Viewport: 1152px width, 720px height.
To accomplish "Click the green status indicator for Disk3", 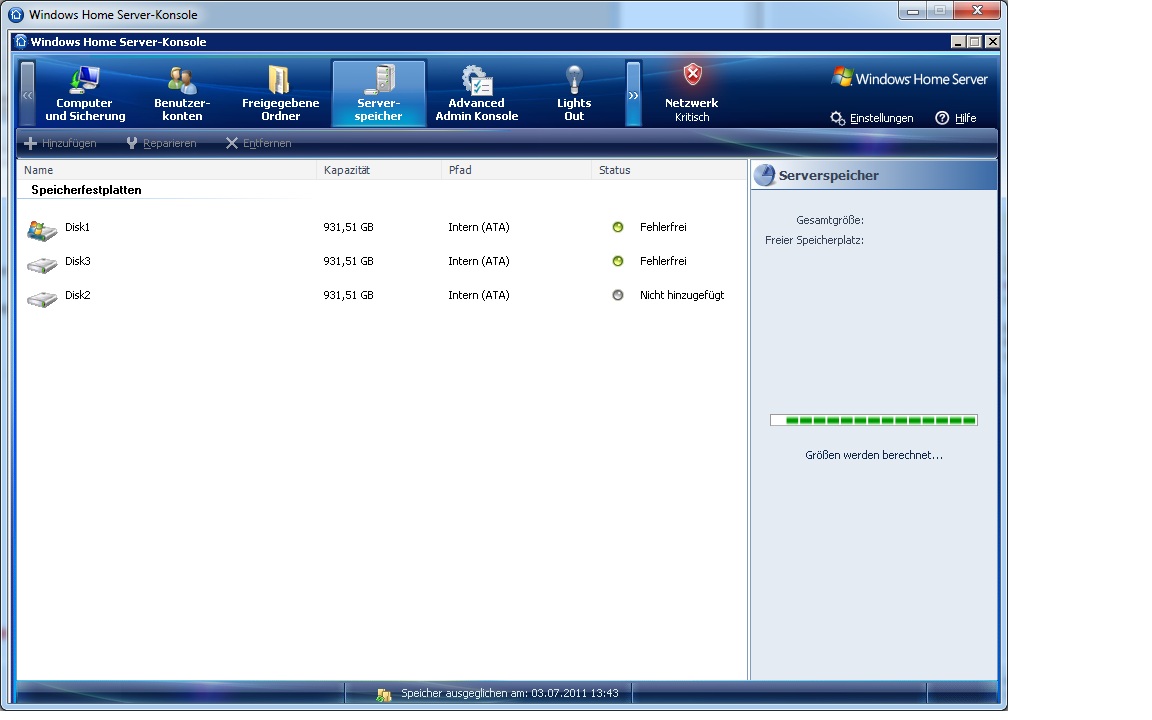I will [618, 261].
